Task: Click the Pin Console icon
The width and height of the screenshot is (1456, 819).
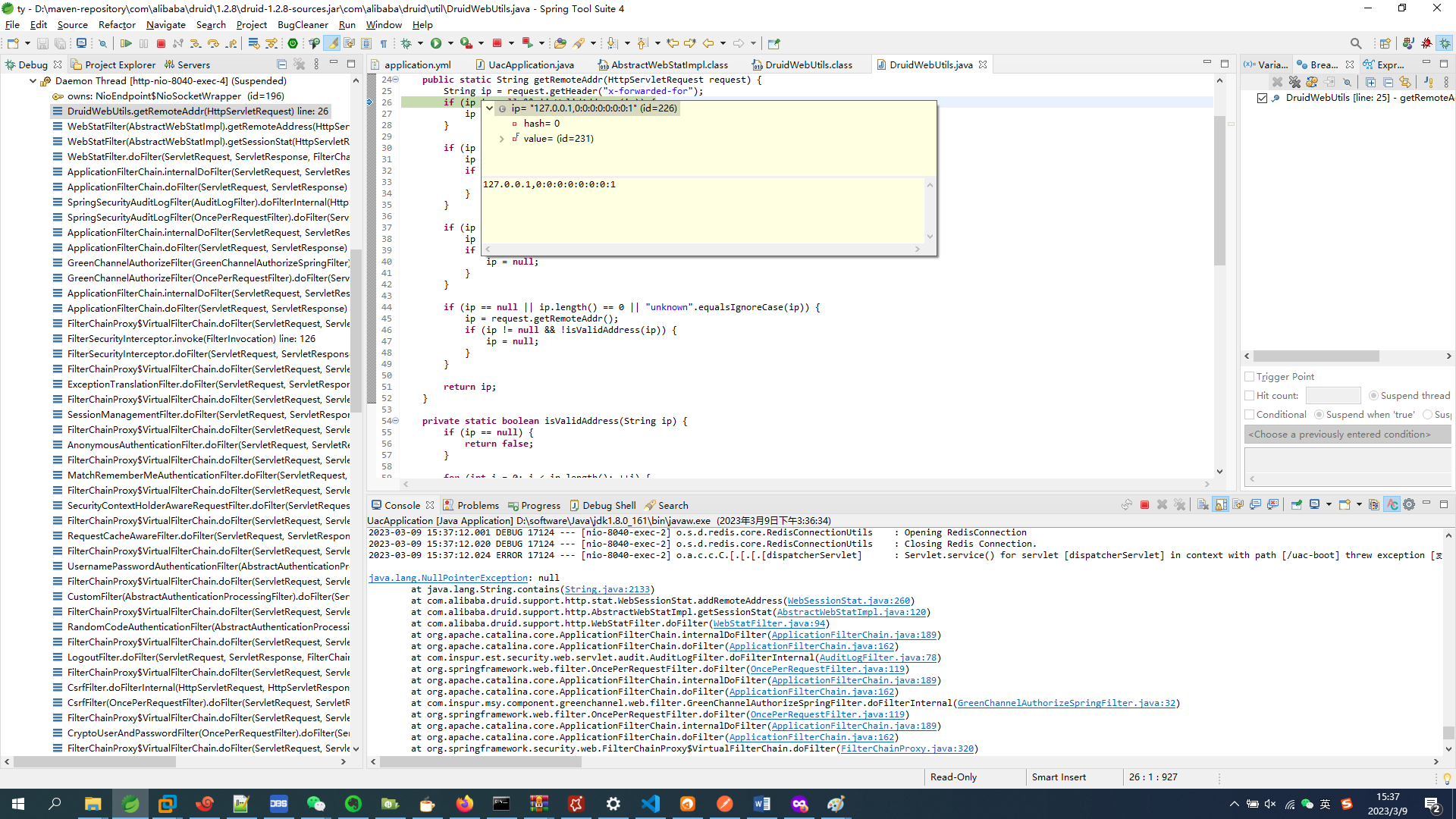Action: coord(1296,505)
